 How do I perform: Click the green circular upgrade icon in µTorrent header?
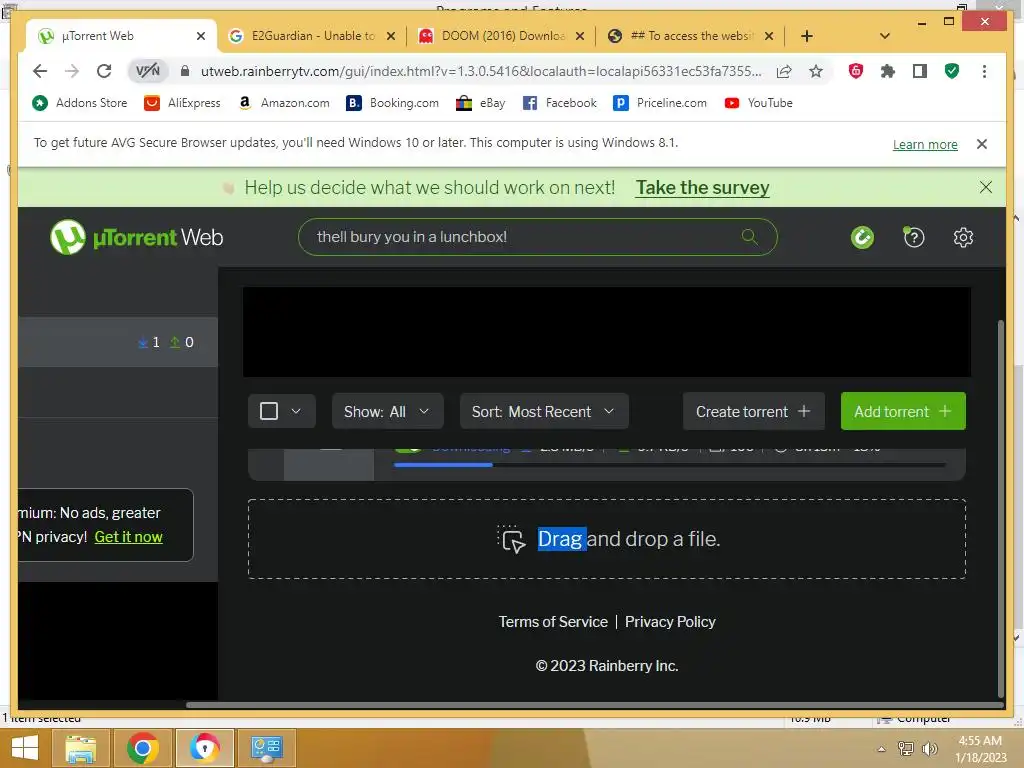862,237
